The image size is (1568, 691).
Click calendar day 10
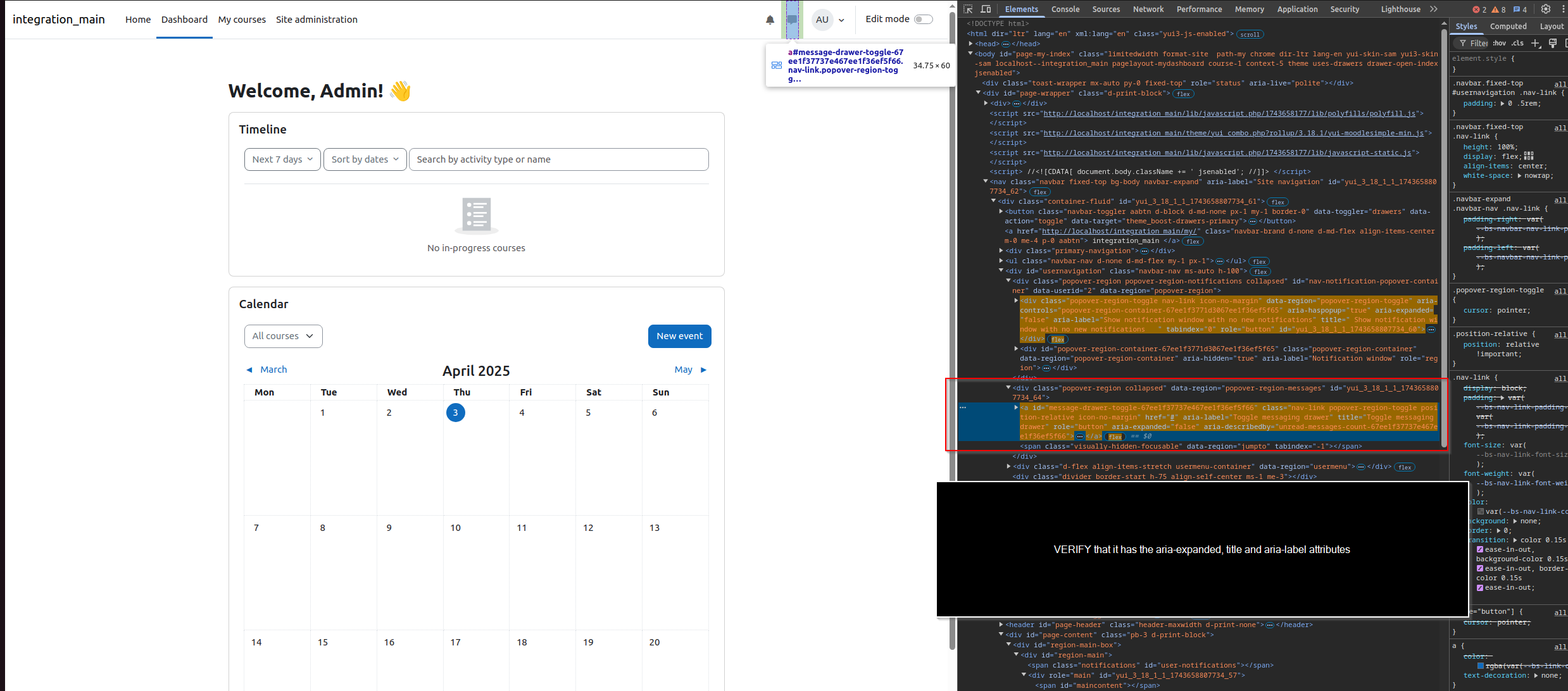(455, 528)
